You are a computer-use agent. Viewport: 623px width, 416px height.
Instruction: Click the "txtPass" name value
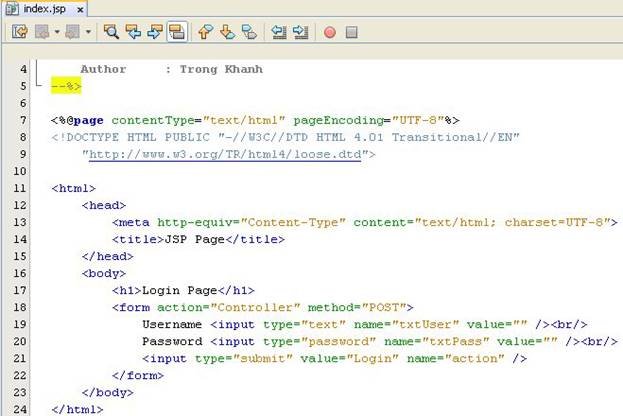(455, 341)
